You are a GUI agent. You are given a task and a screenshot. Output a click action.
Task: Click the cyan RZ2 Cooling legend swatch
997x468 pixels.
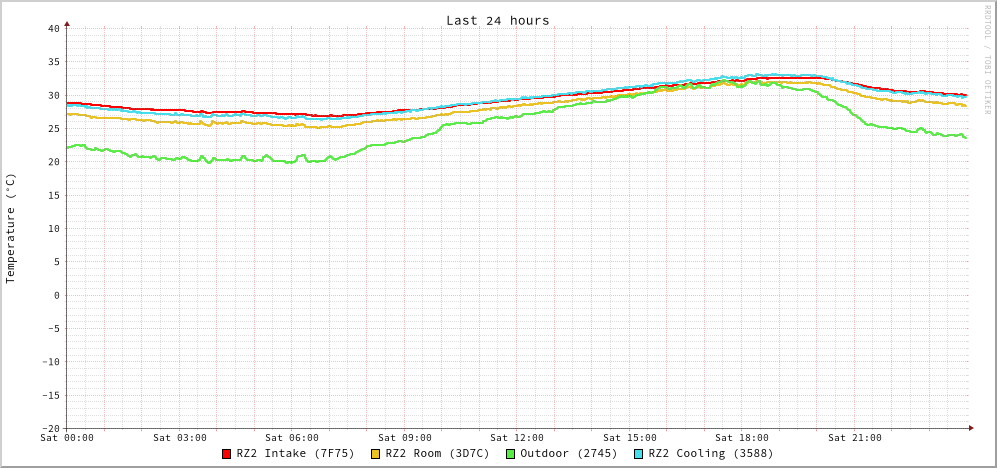(x=639, y=454)
